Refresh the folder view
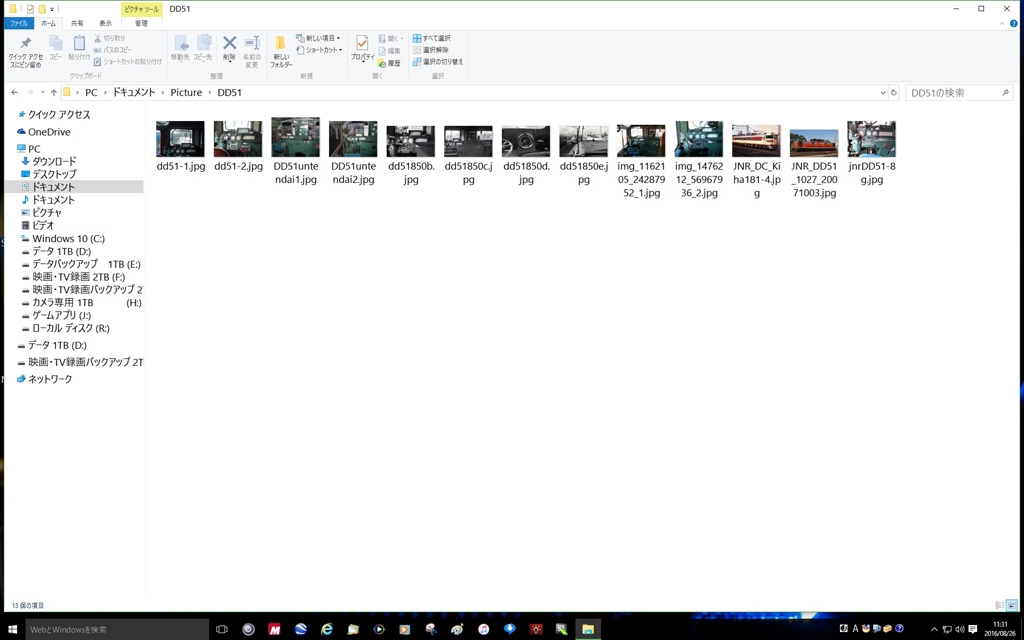1024x640 pixels. click(894, 93)
